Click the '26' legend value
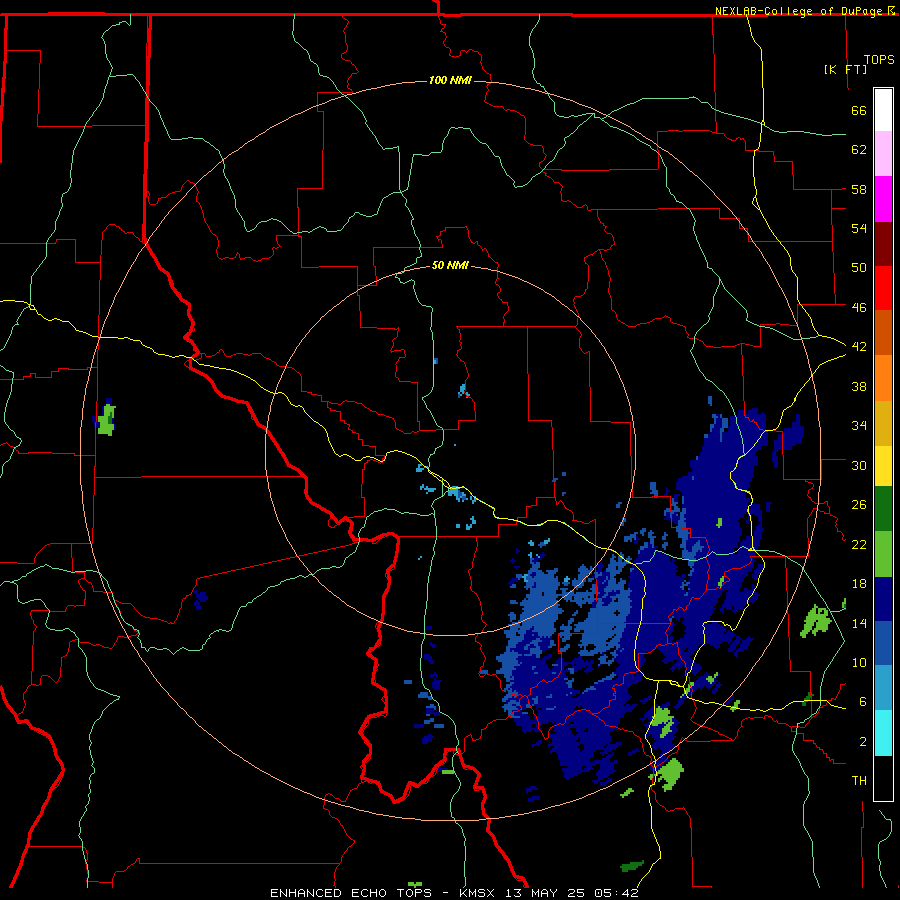Image resolution: width=900 pixels, height=900 pixels. pos(859,505)
